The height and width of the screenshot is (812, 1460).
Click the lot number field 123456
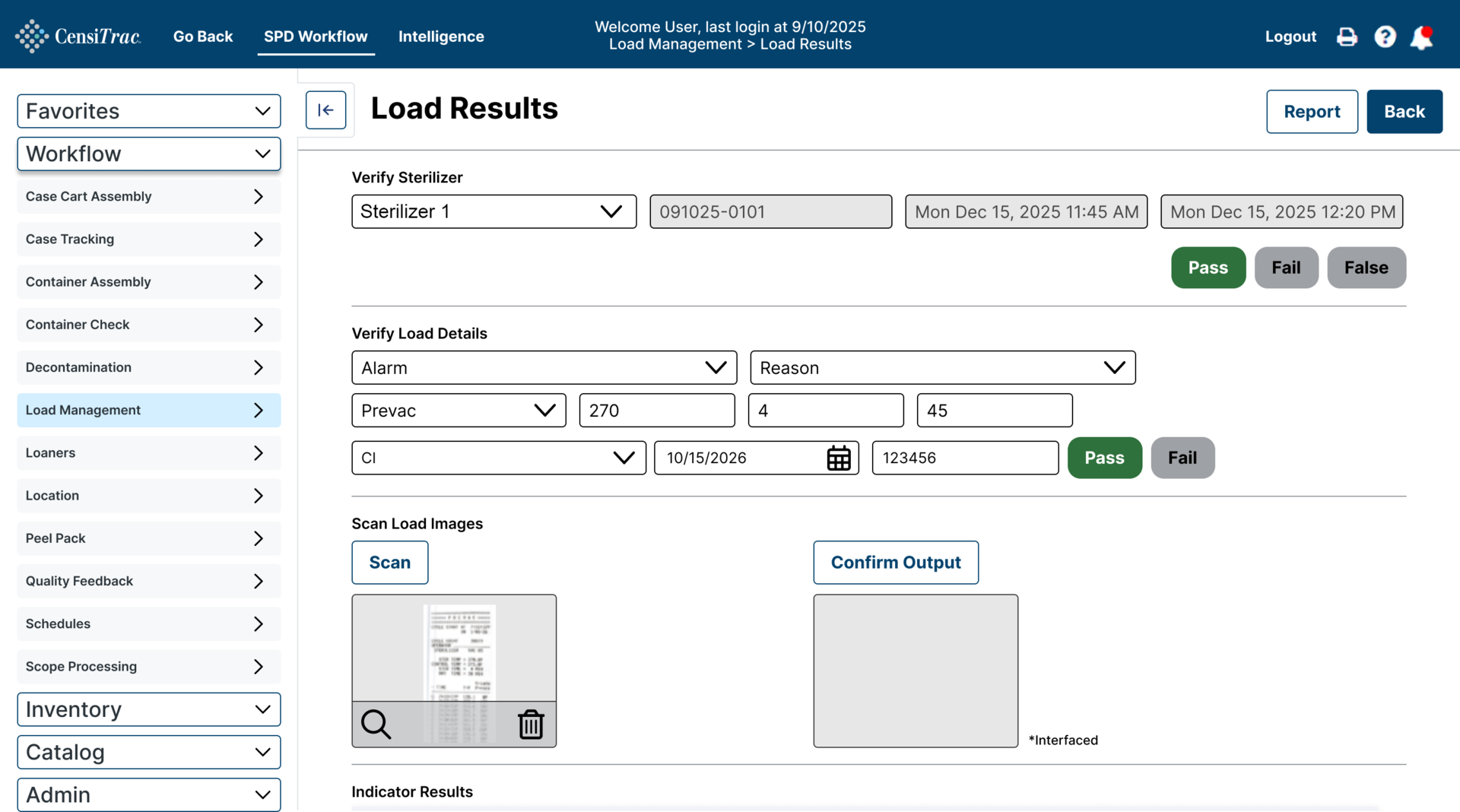click(965, 458)
